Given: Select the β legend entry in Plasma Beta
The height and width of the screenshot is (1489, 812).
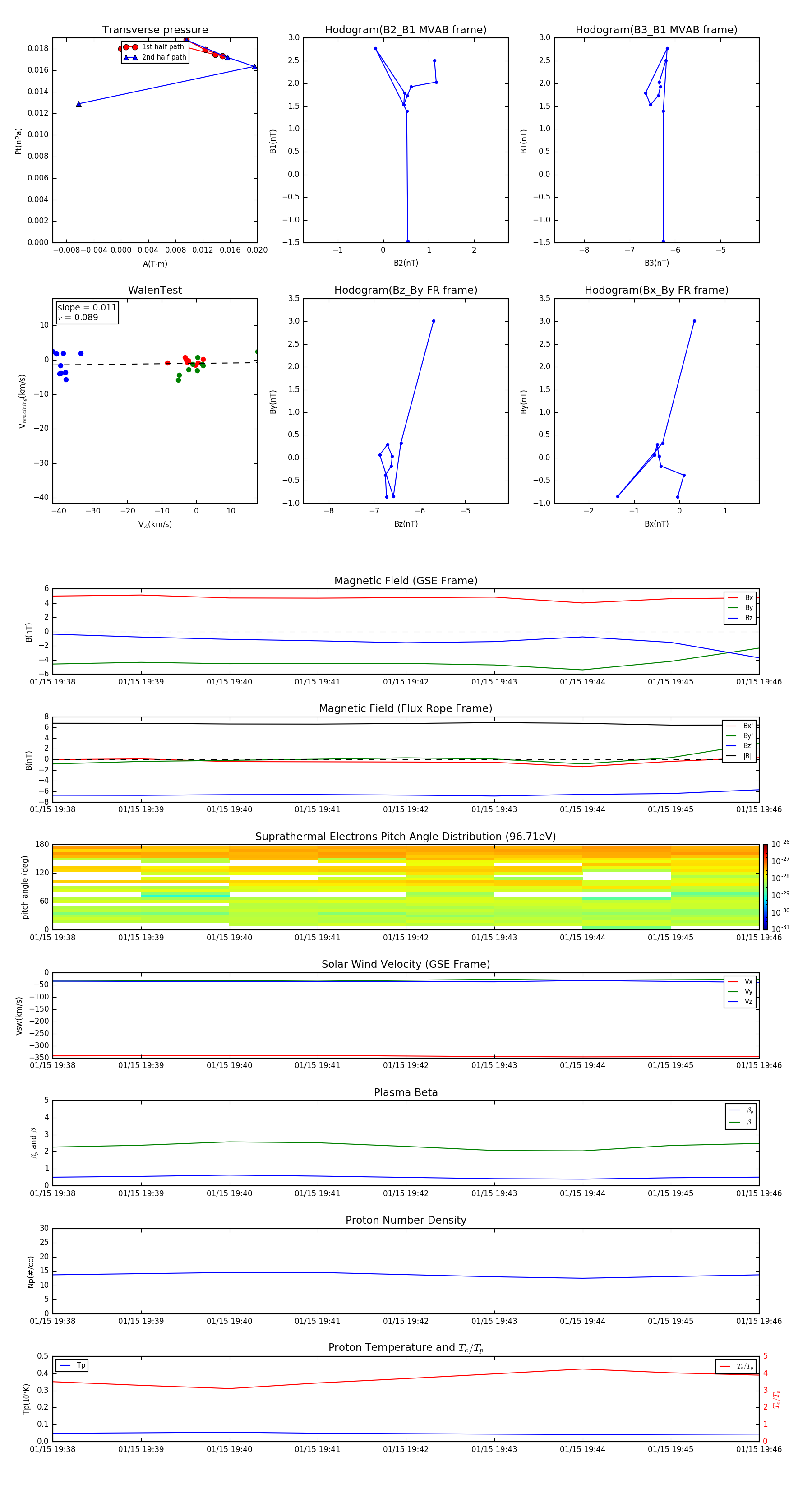Looking at the screenshot, I should [x=741, y=1122].
